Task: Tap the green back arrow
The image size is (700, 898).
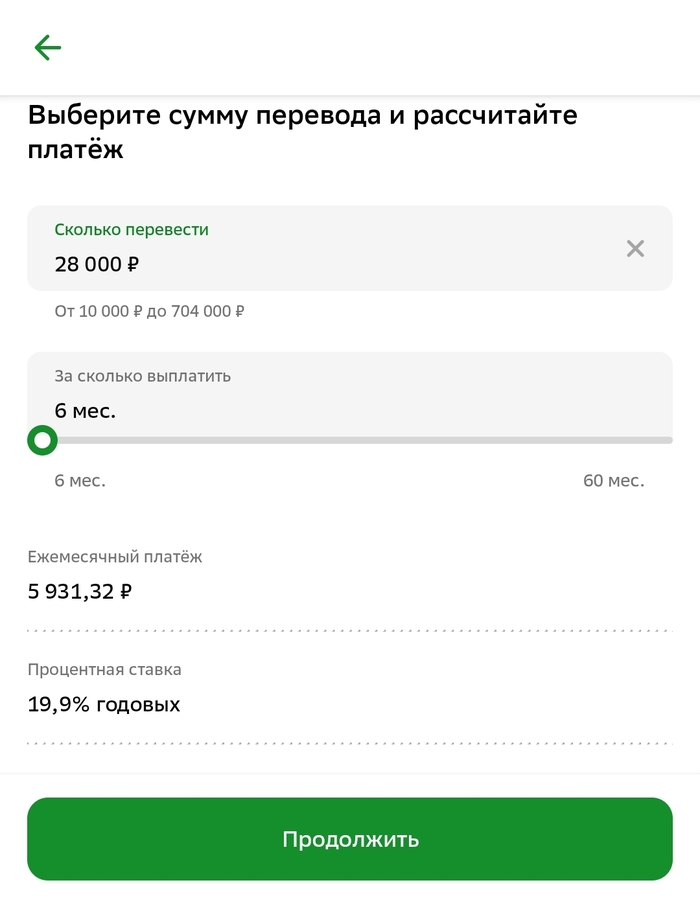Action: 47,47
